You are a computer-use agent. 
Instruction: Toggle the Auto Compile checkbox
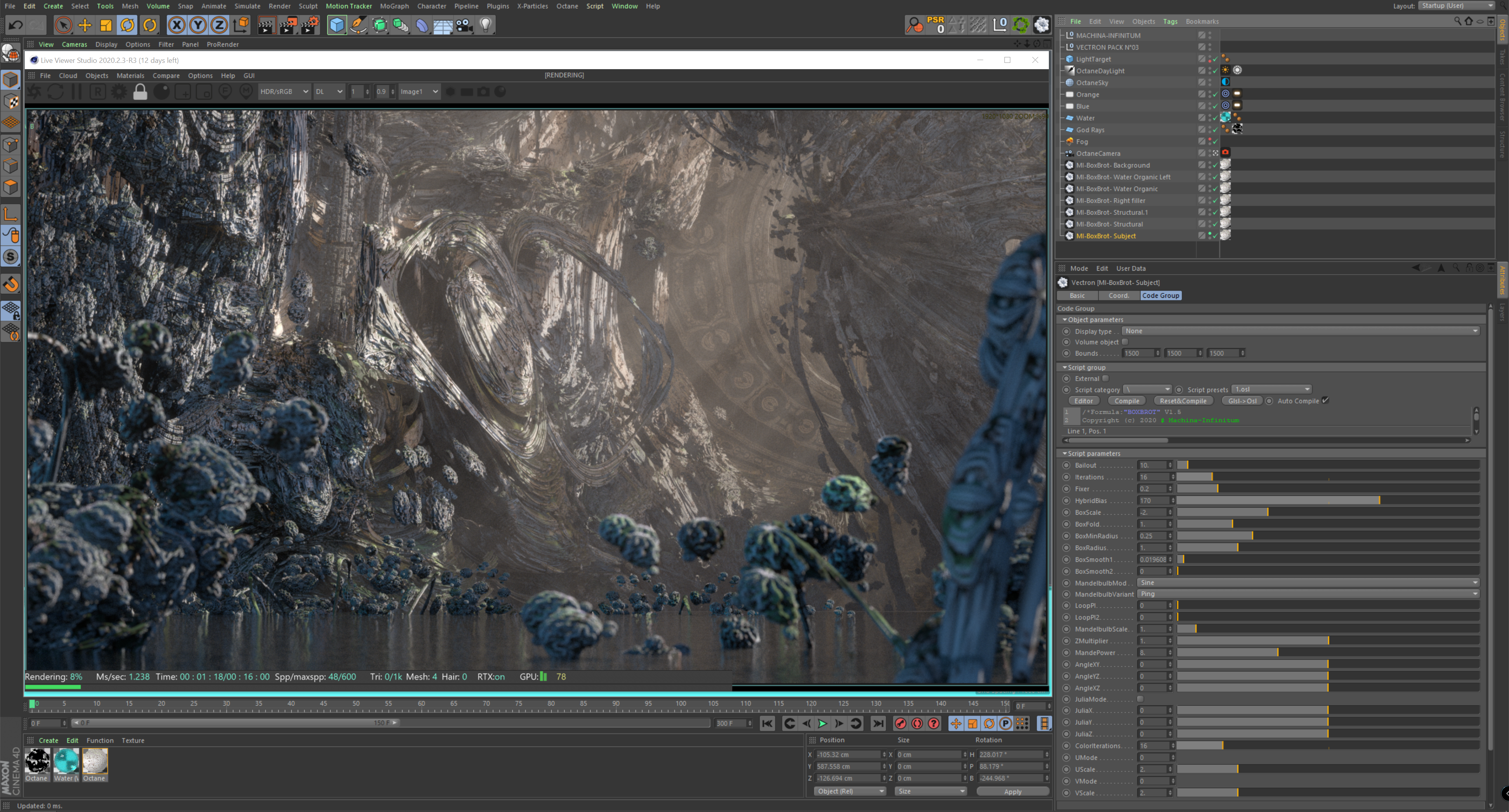point(1325,400)
